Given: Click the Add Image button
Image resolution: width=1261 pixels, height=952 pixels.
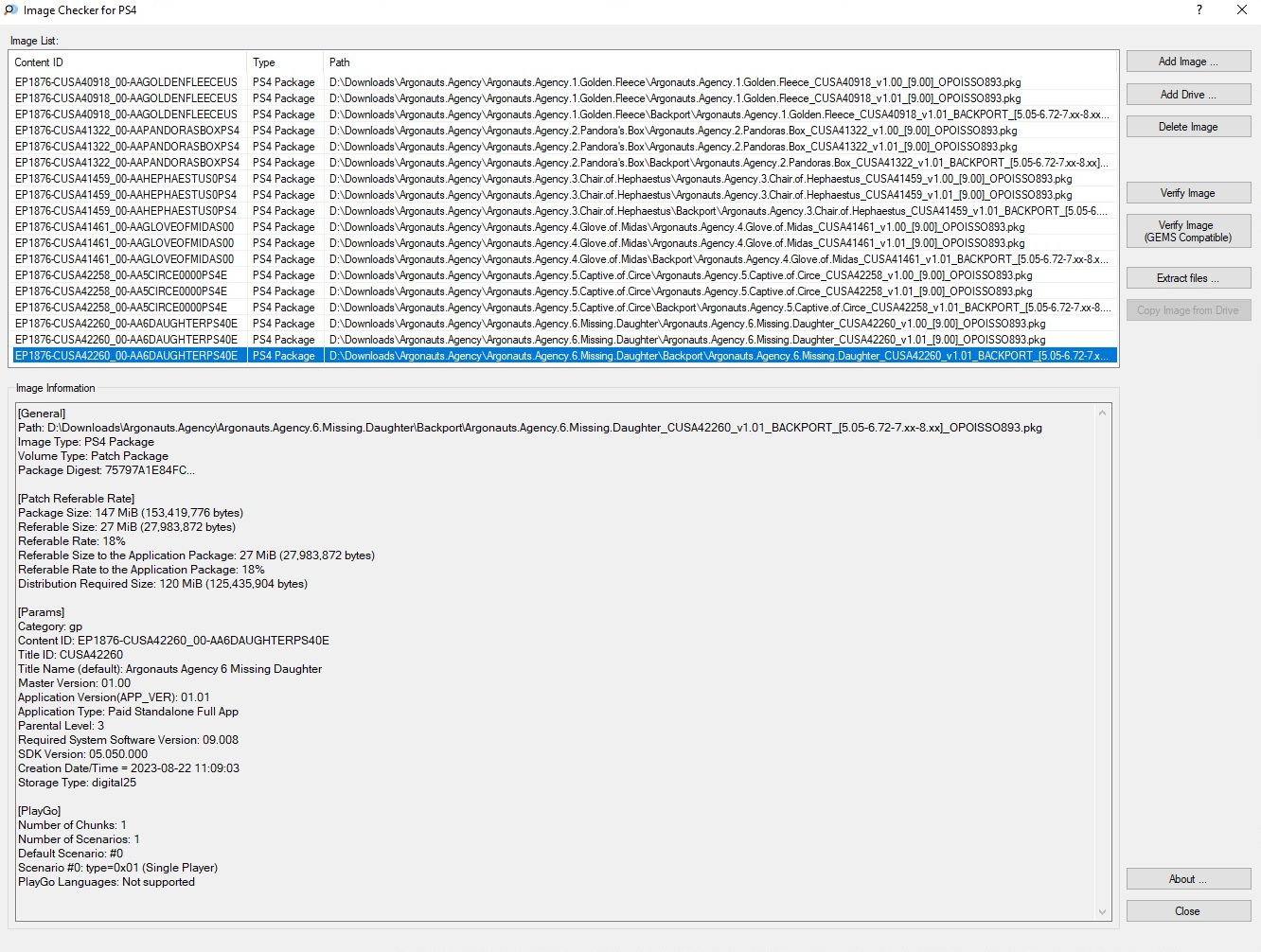Looking at the screenshot, I should (1188, 62).
